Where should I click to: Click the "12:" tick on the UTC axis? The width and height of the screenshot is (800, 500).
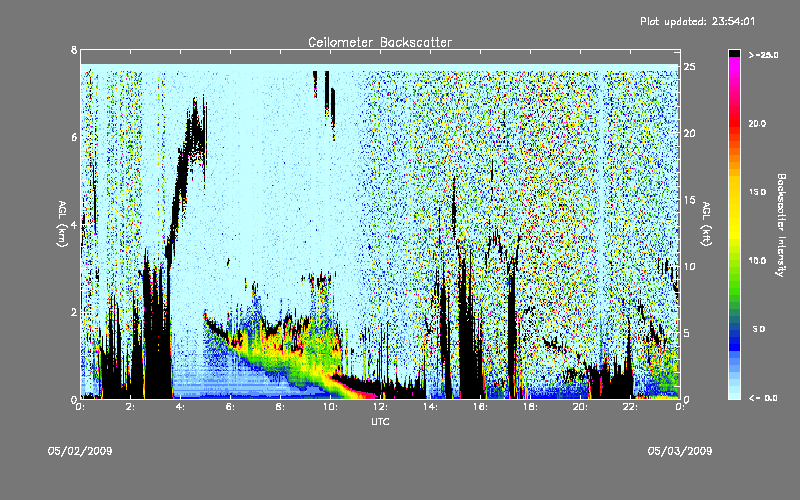pyautogui.click(x=380, y=407)
